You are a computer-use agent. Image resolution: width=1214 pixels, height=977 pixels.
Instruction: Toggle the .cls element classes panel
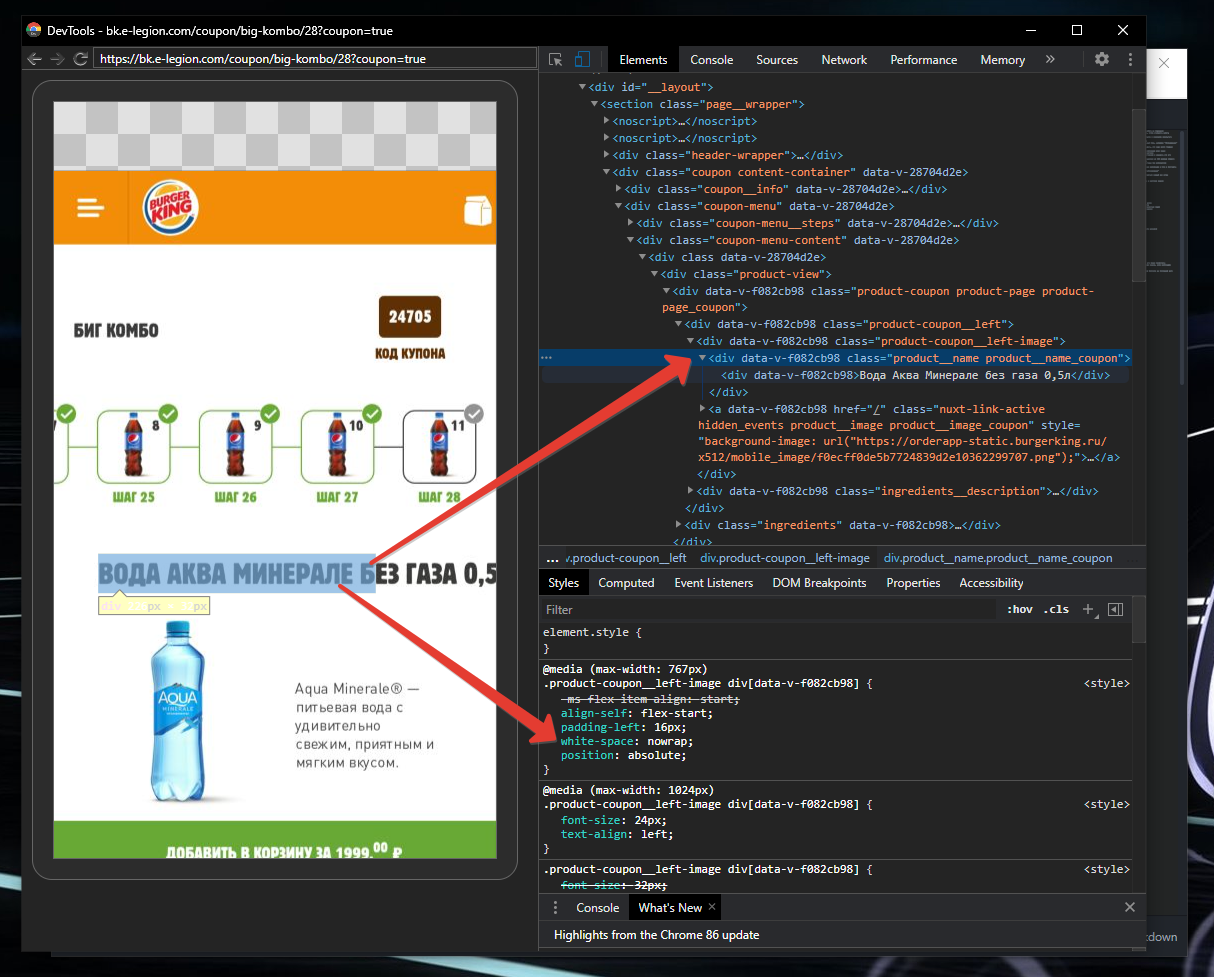pos(1056,609)
